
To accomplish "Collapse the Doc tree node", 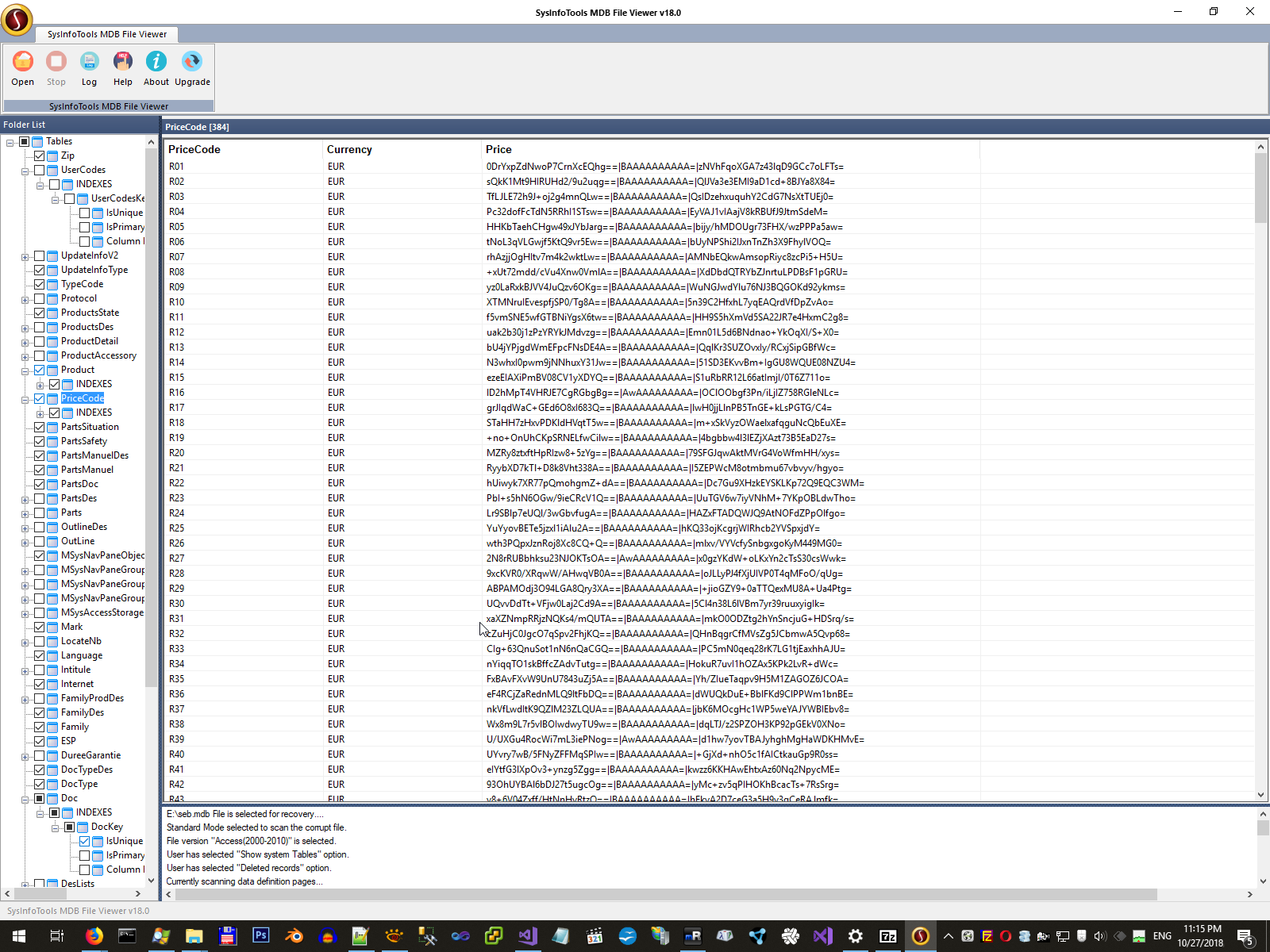I will (25, 799).
